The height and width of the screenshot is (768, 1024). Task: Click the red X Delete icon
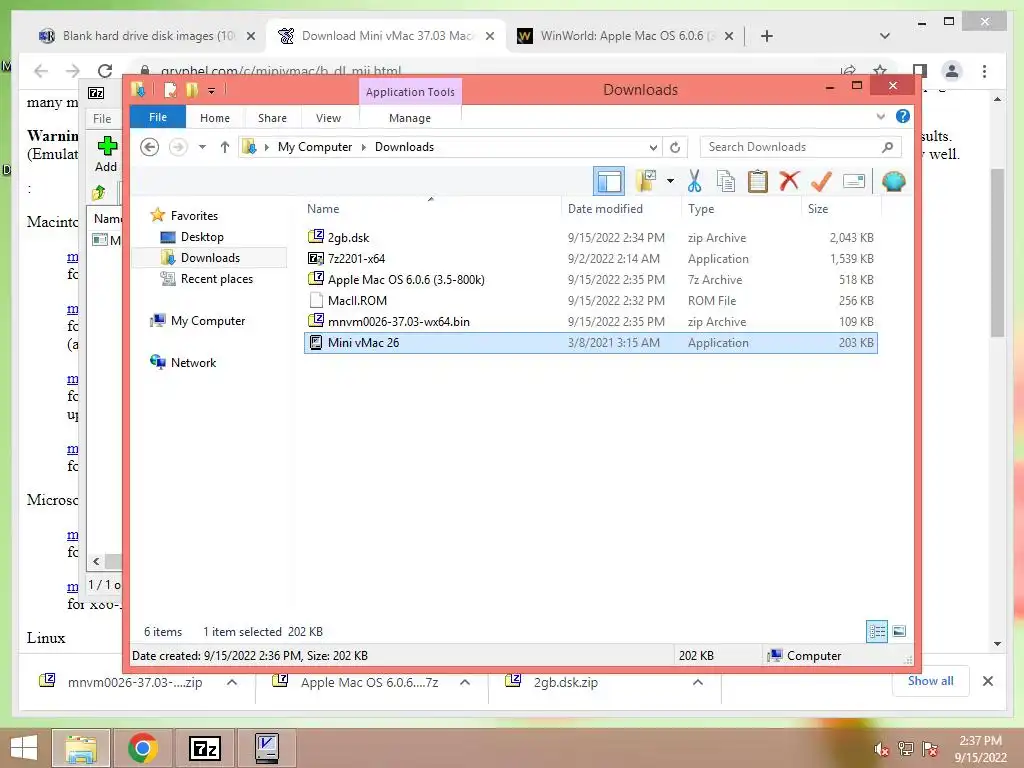(x=789, y=180)
